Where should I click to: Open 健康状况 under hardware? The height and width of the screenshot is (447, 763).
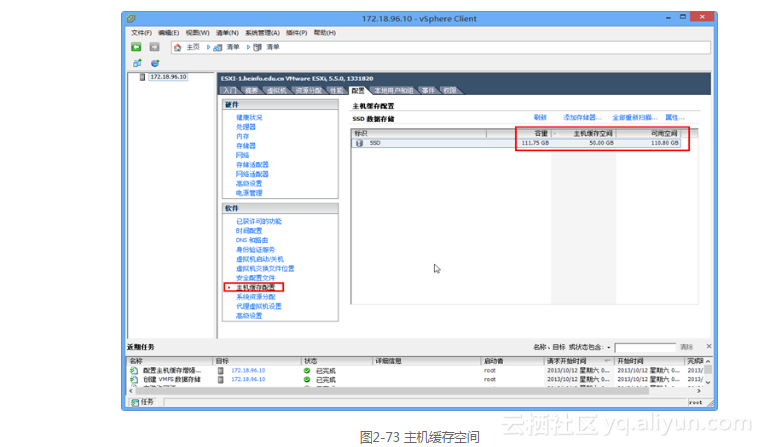click(249, 118)
